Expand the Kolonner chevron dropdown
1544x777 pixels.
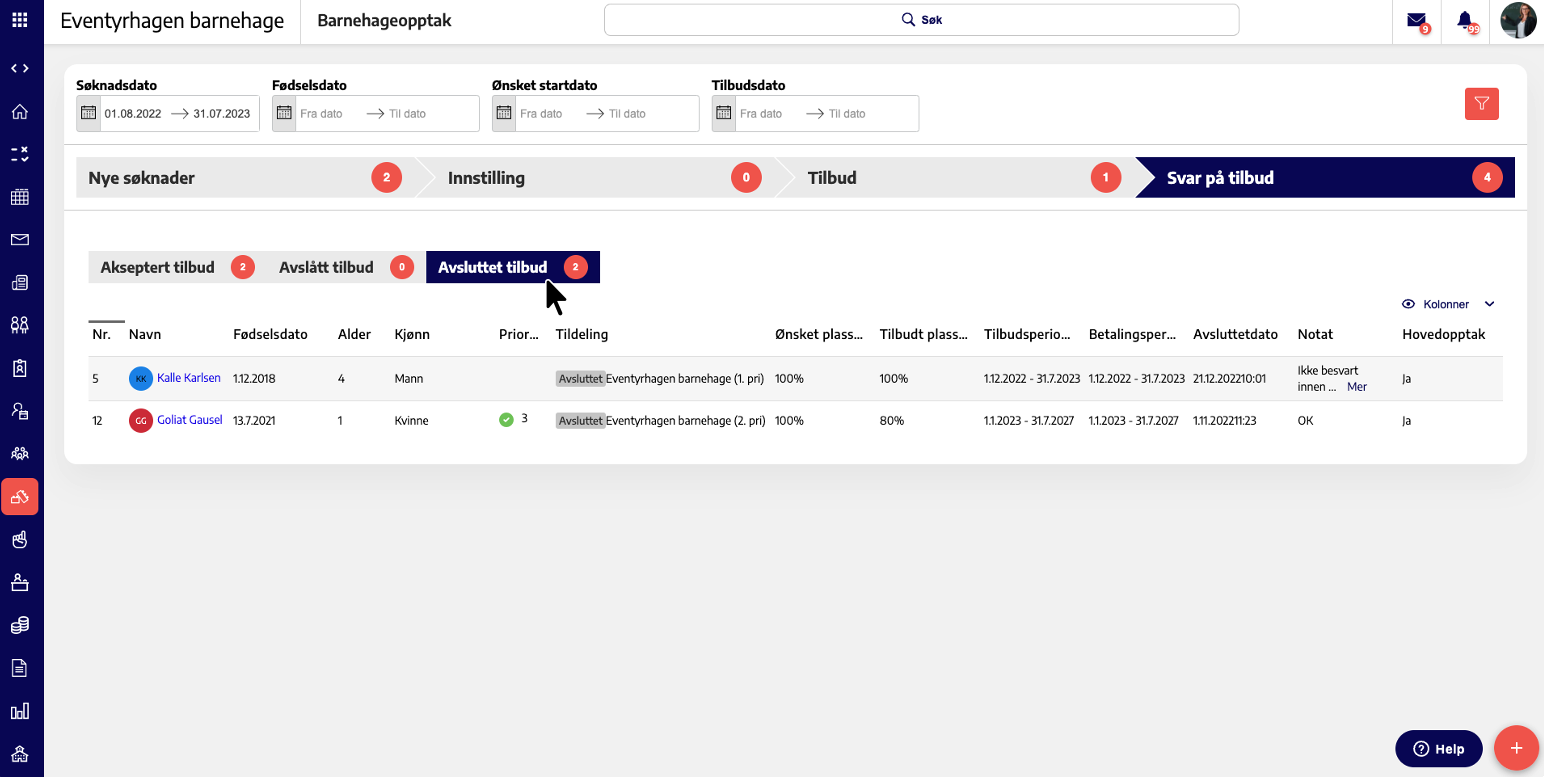(x=1489, y=304)
